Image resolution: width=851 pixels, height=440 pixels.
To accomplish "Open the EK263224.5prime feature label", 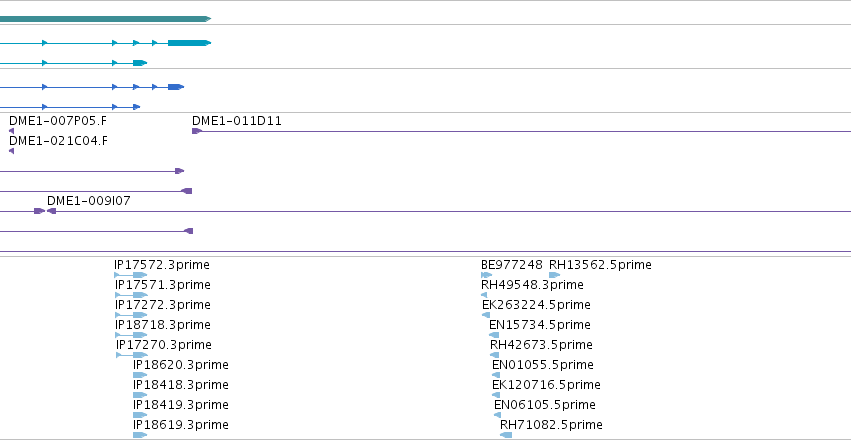I will (536, 305).
